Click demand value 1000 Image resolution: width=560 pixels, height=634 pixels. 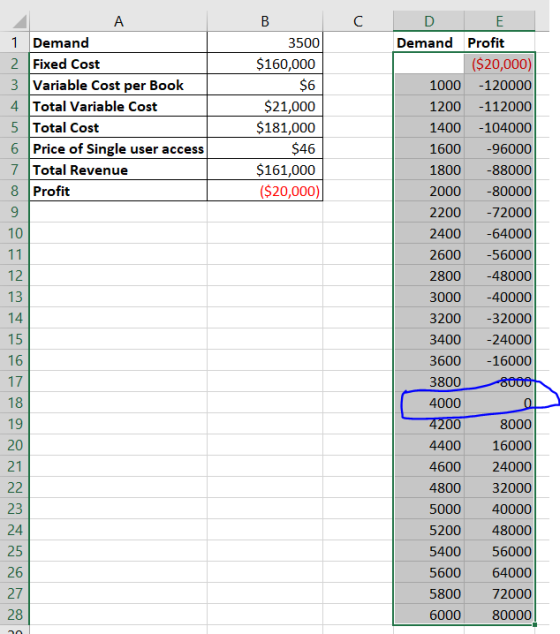pos(429,85)
